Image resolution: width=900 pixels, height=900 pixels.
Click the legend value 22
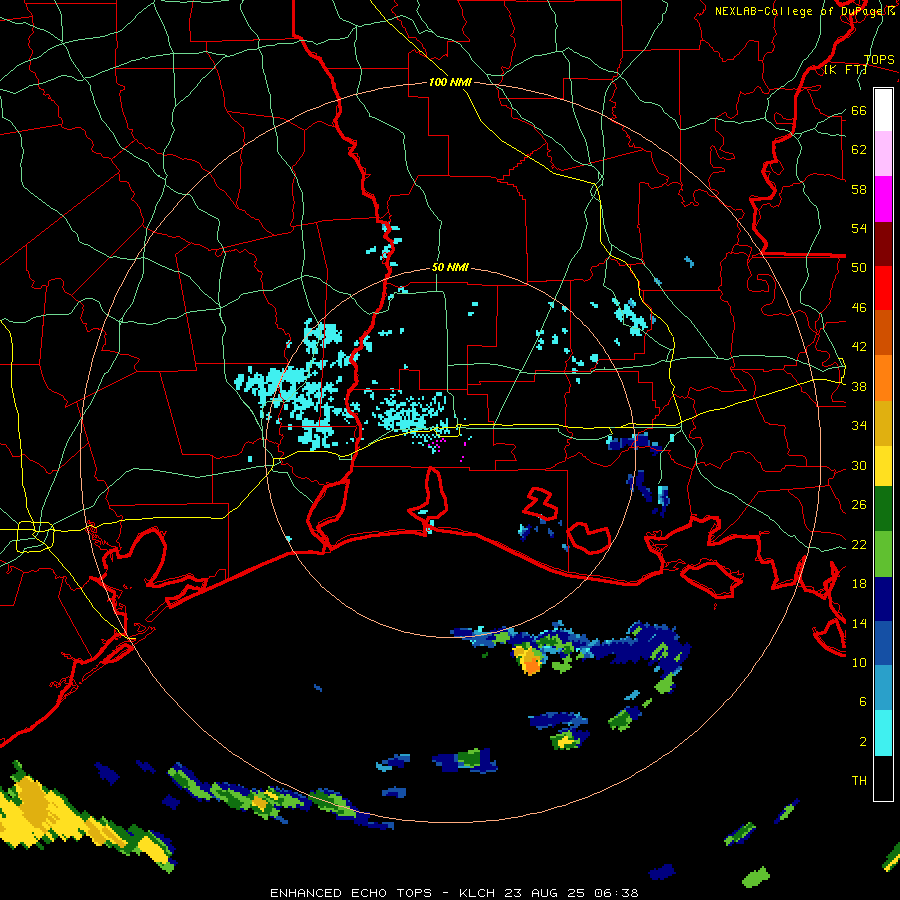click(x=859, y=545)
